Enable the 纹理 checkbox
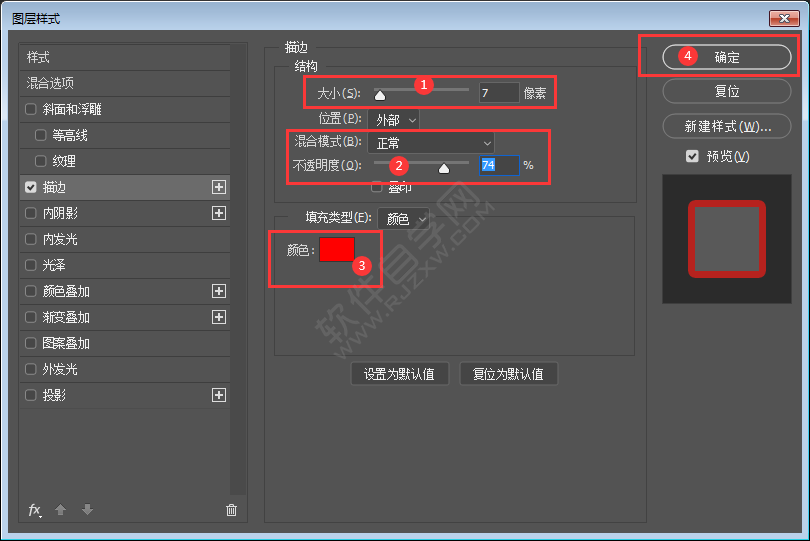Image resolution: width=810 pixels, height=541 pixels. (x=40, y=161)
